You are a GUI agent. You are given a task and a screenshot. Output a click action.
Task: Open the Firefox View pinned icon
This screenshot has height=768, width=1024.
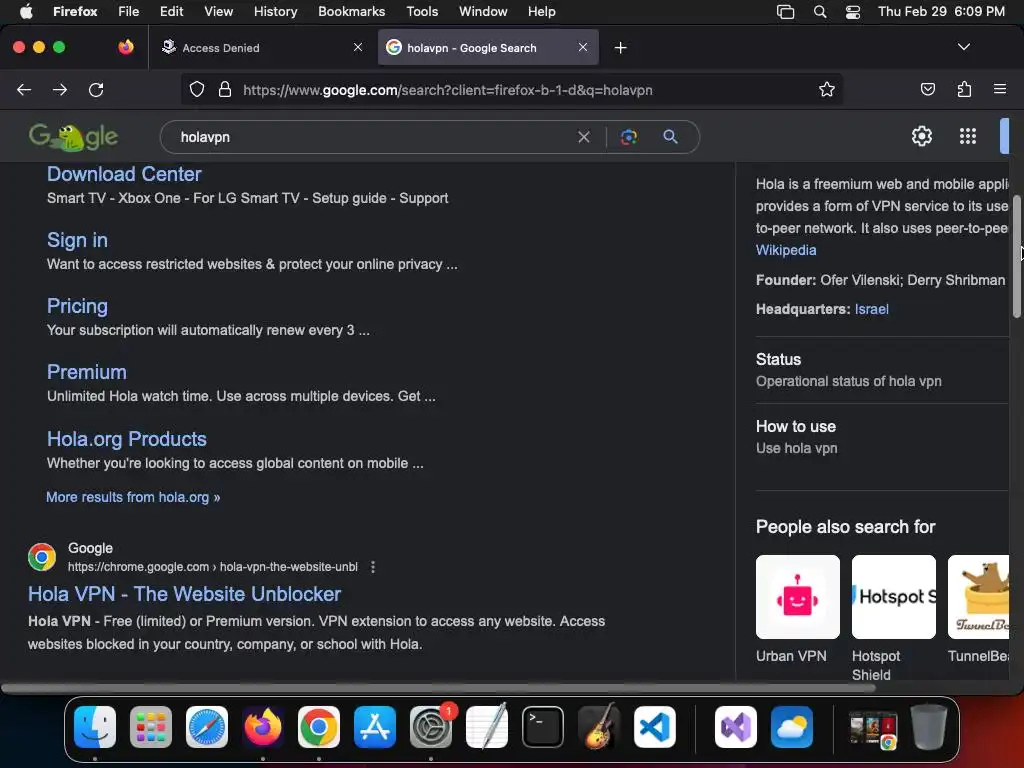coord(125,47)
